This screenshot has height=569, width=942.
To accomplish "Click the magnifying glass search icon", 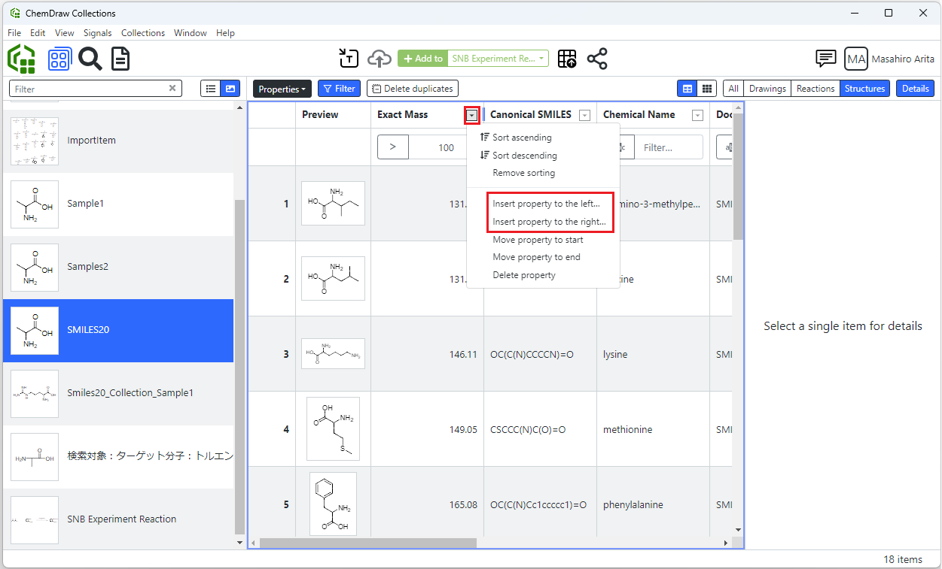I will tap(90, 59).
